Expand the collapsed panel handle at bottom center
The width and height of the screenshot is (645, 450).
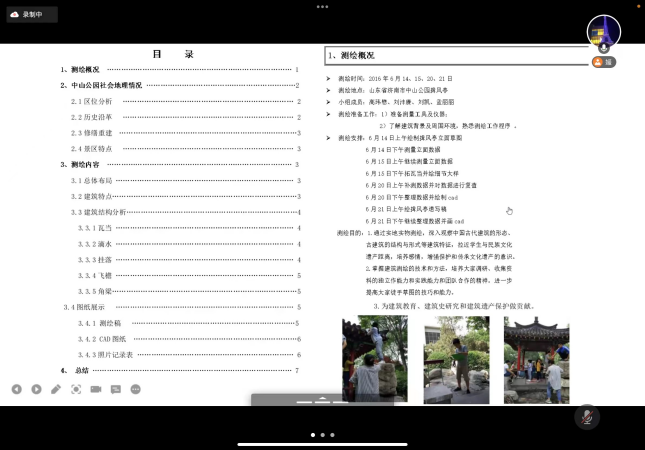point(322,400)
